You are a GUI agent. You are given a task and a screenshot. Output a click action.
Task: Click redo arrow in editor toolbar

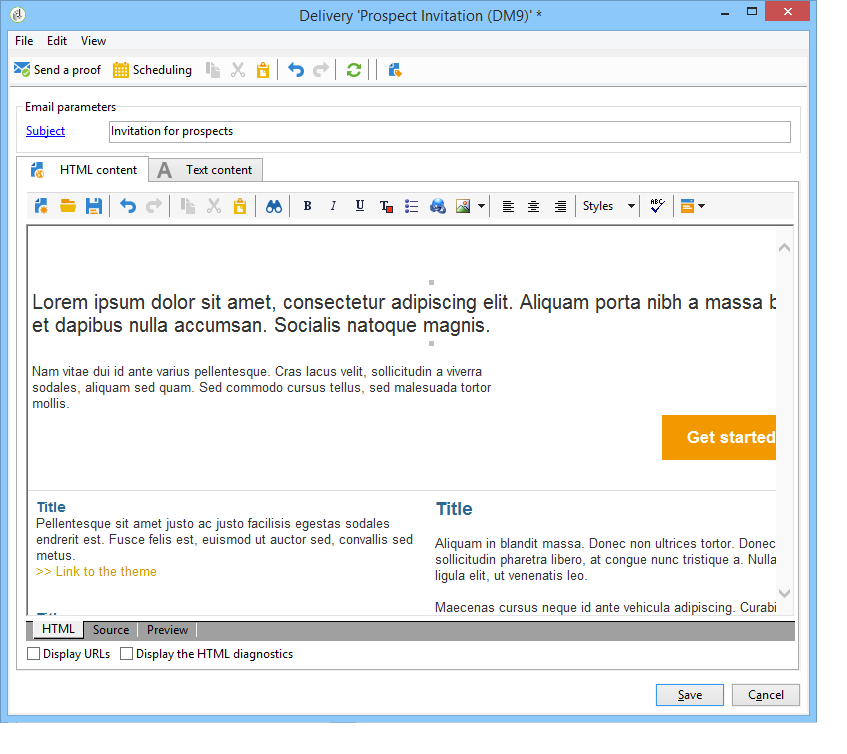click(154, 206)
